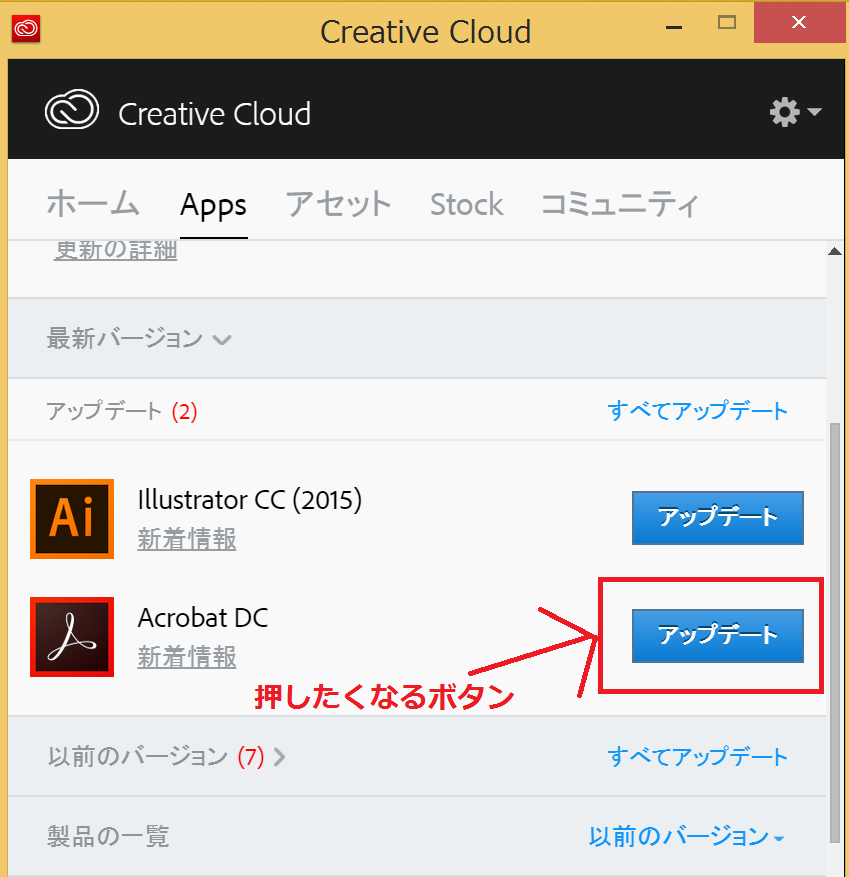Open 新着情報 under Illustrator CC
The height and width of the screenshot is (877, 849).
coord(187,539)
